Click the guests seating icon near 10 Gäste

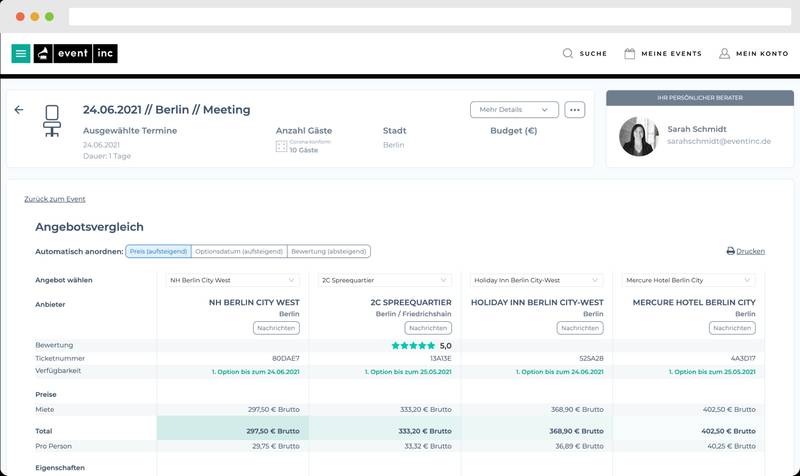(281, 146)
